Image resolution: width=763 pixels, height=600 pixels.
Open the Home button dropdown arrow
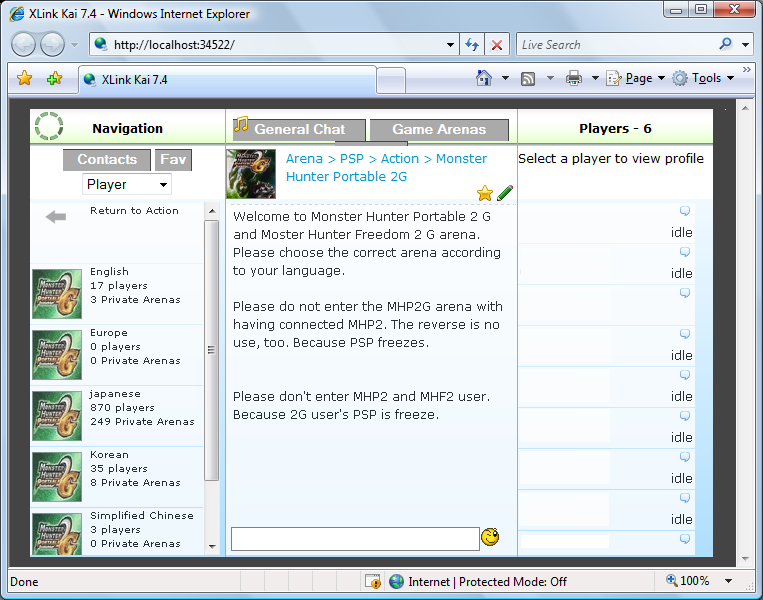505,78
